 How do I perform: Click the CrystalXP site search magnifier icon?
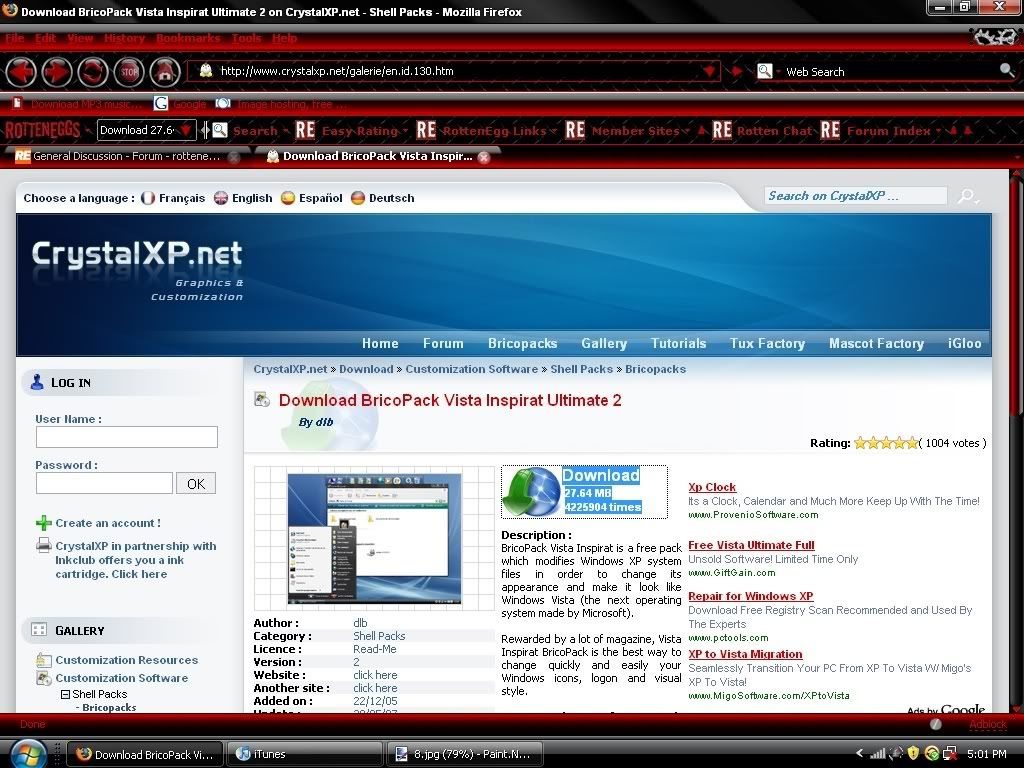click(967, 196)
